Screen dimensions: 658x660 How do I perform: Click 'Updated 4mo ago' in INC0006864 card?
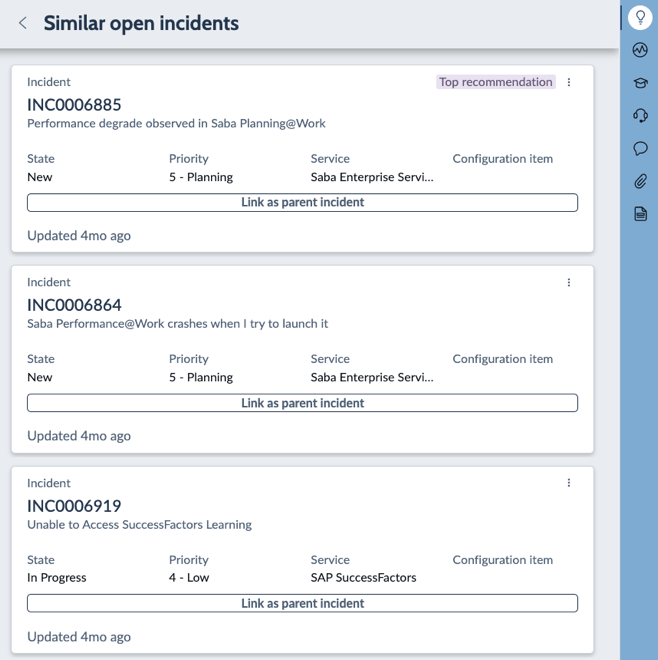(79, 436)
